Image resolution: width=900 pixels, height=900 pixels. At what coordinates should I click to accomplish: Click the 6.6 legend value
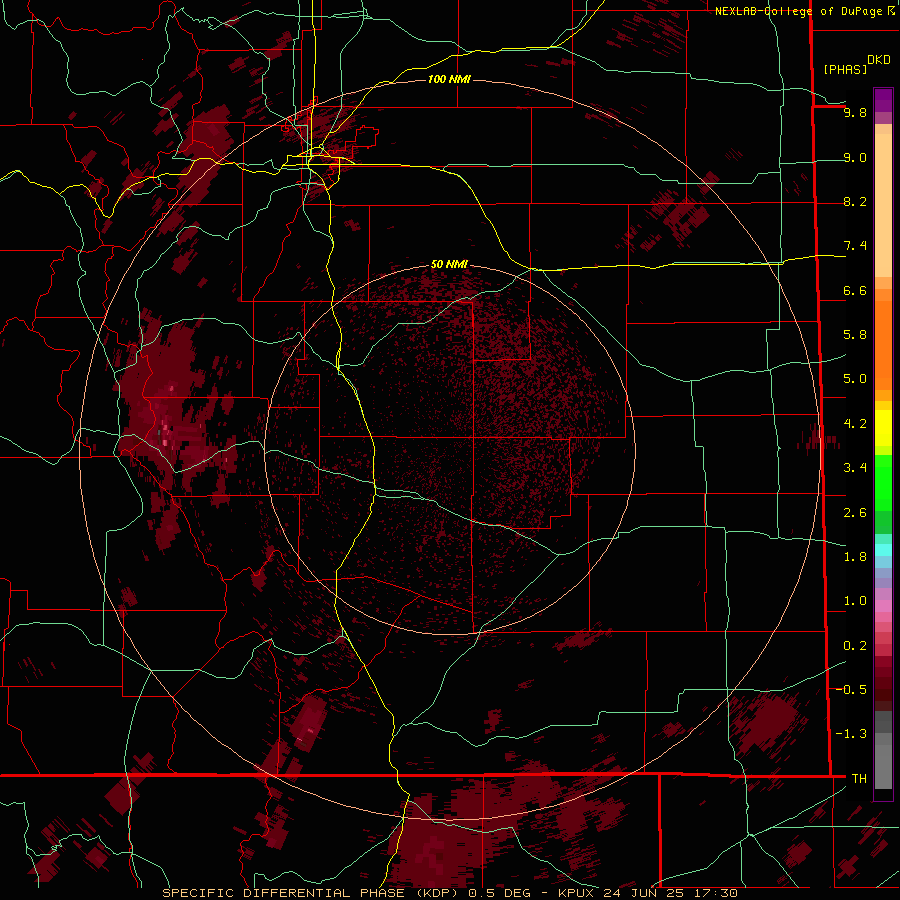point(855,290)
